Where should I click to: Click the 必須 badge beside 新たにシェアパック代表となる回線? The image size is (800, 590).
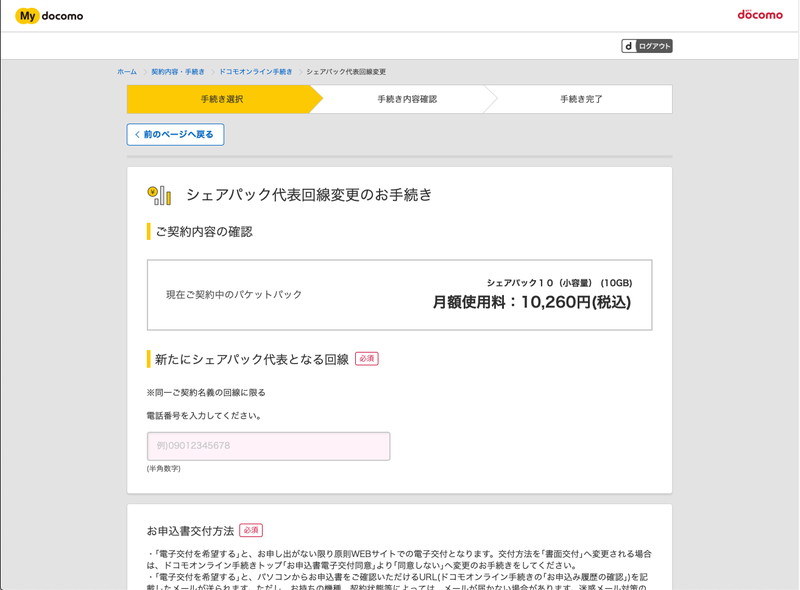click(367, 358)
